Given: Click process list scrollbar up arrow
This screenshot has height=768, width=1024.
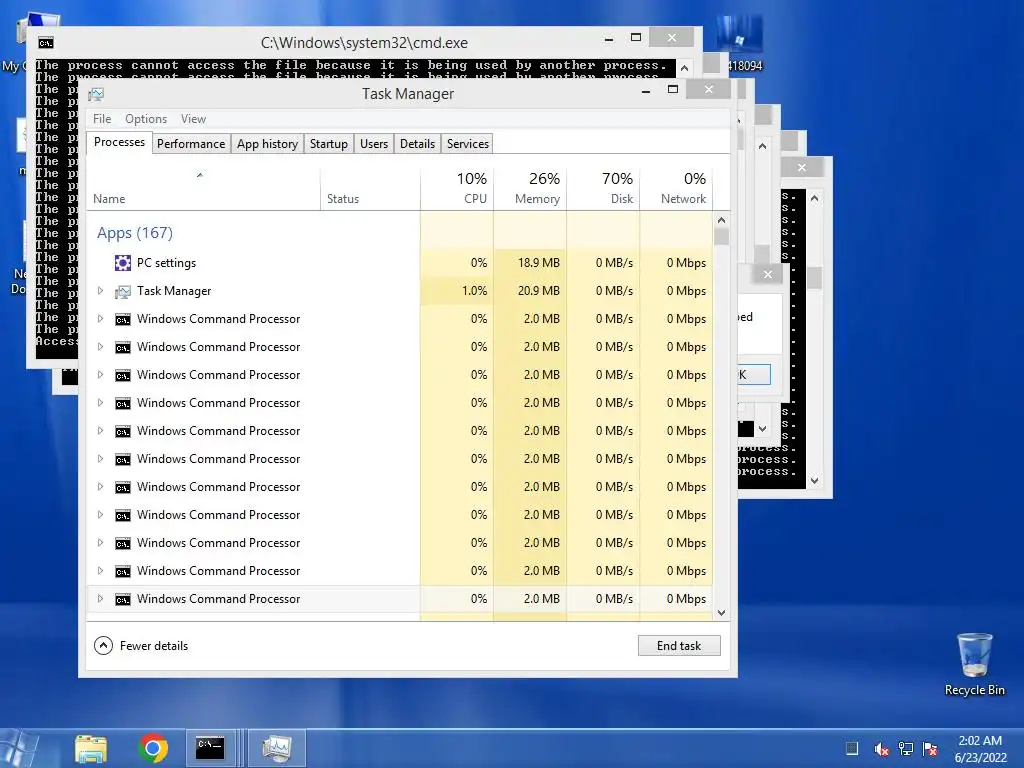Looking at the screenshot, I should (x=722, y=220).
